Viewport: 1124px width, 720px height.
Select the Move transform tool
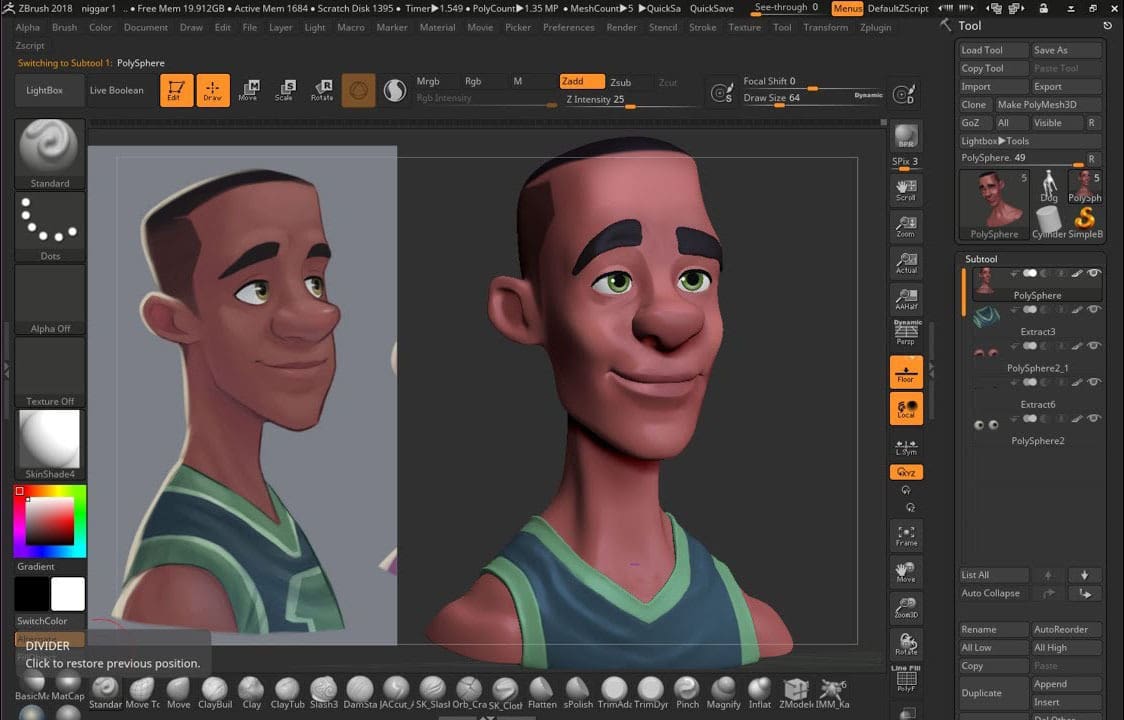point(248,90)
